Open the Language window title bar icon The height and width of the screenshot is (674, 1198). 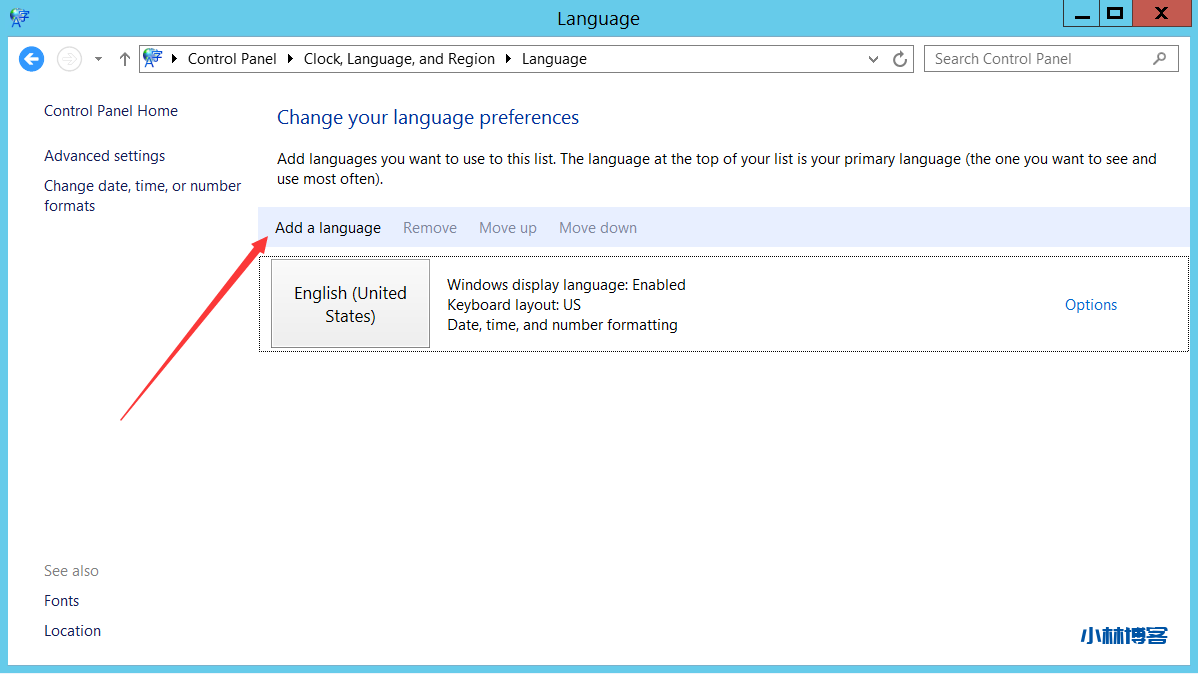[19, 17]
